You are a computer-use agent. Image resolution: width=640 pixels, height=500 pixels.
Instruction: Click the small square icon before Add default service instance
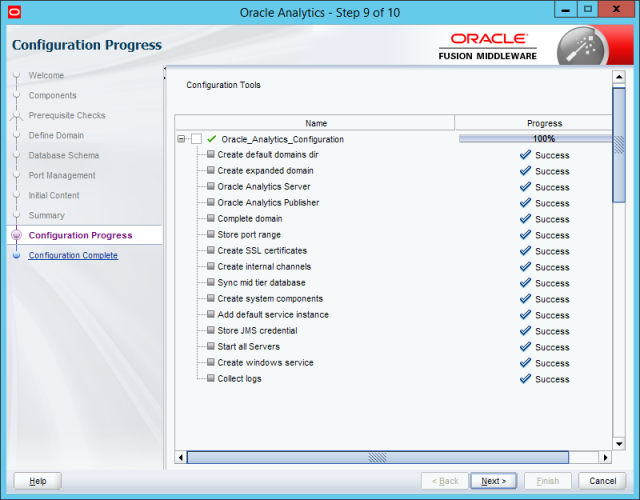click(211, 314)
